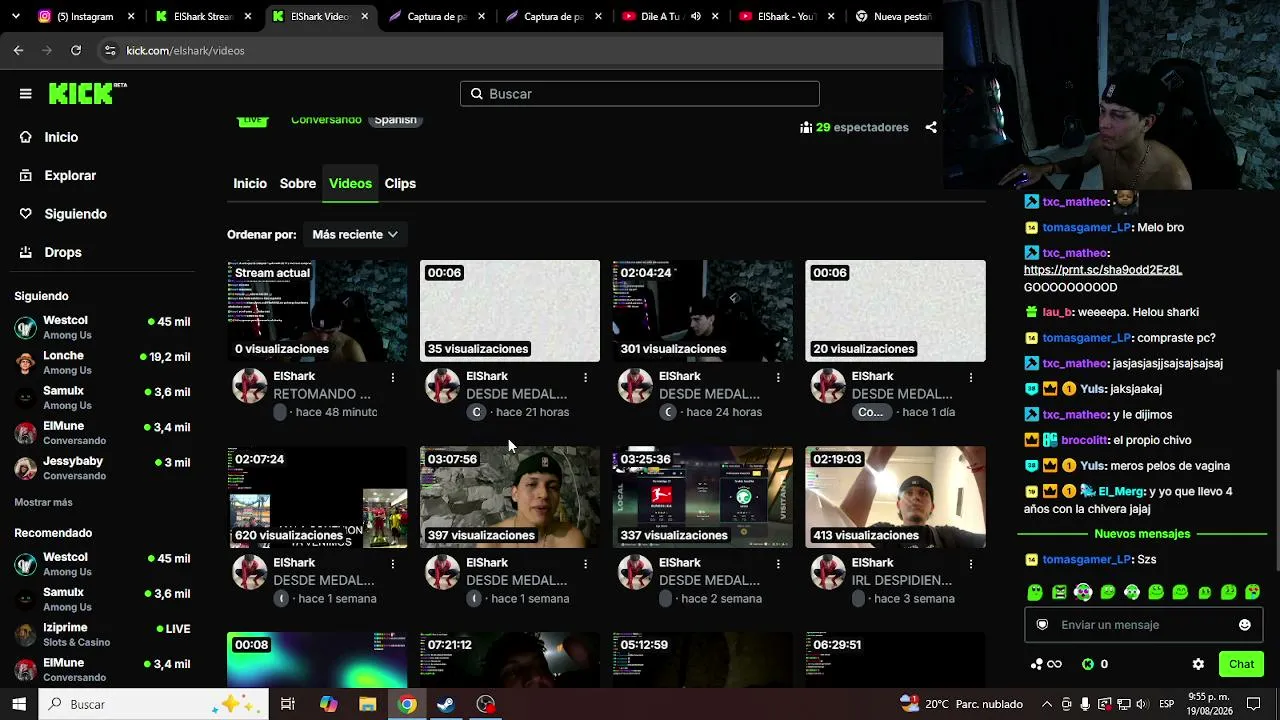Launch Copilot from the taskbar
1280x720 pixels.
coord(329,704)
